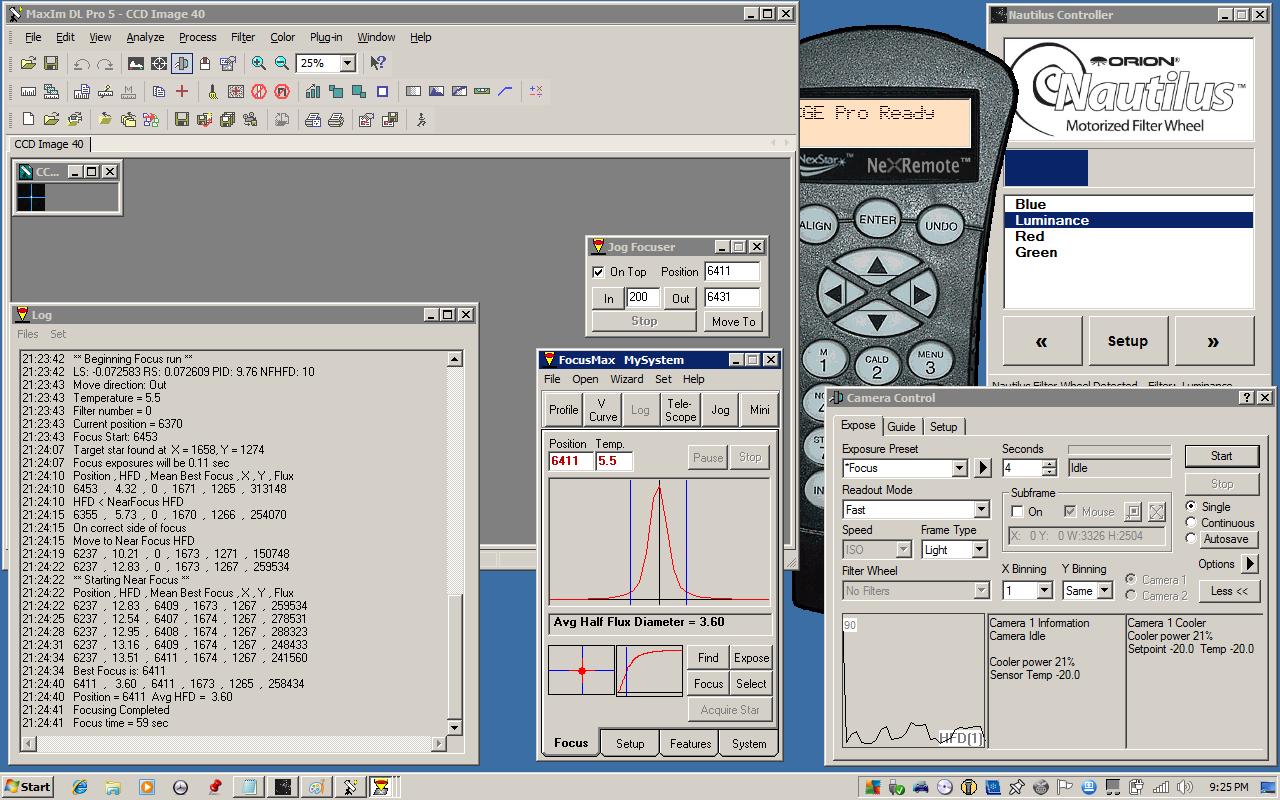Toggle the On Top checkbox in Jog Focuser
1280x800 pixels.
[x=598, y=272]
